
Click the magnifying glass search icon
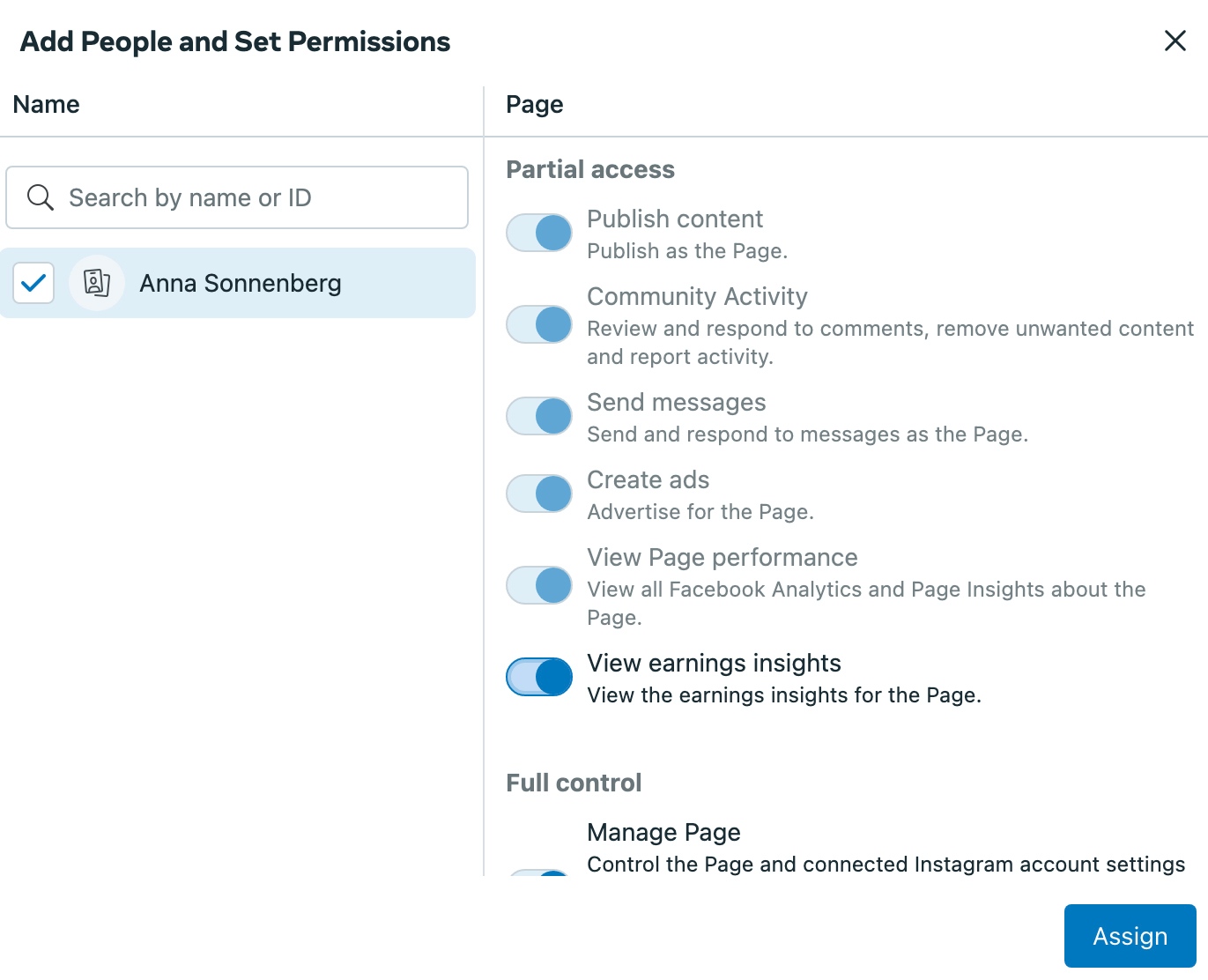click(x=41, y=197)
